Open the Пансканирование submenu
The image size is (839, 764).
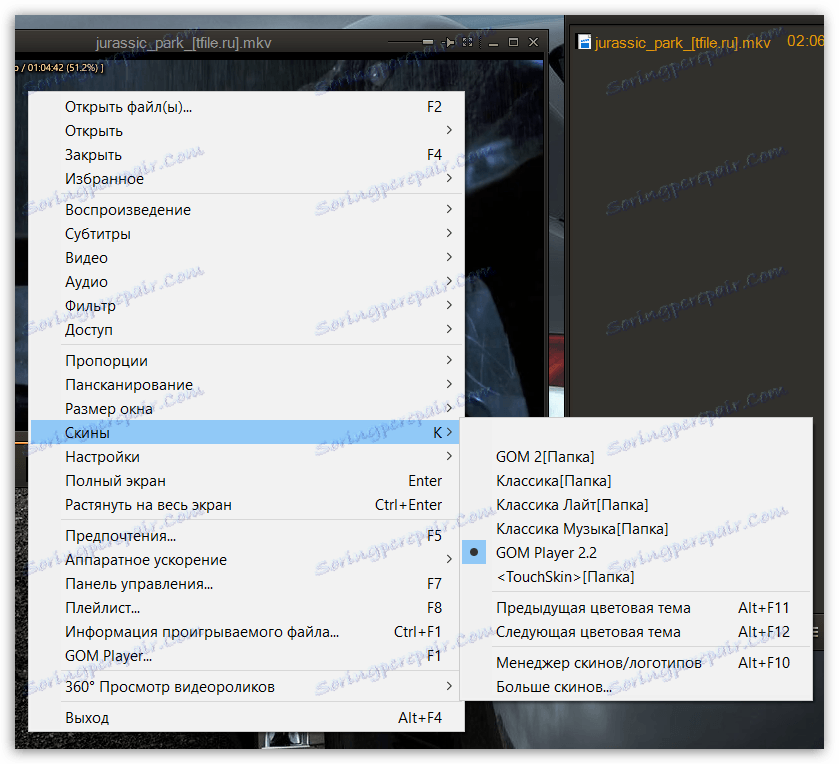[246, 385]
